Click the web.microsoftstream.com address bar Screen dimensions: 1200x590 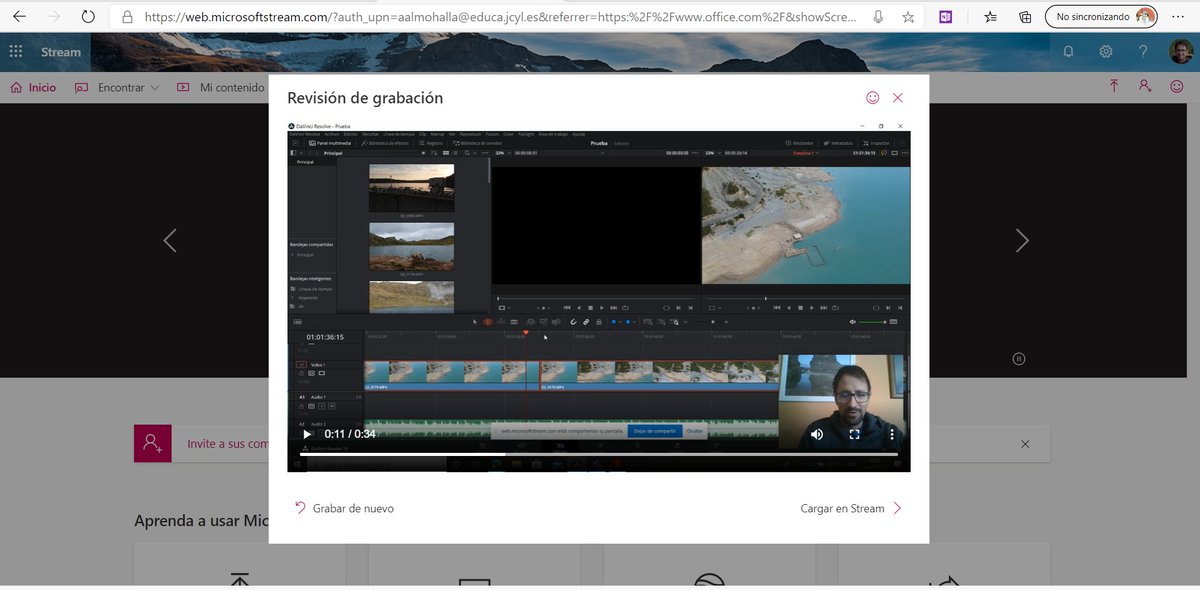500,17
